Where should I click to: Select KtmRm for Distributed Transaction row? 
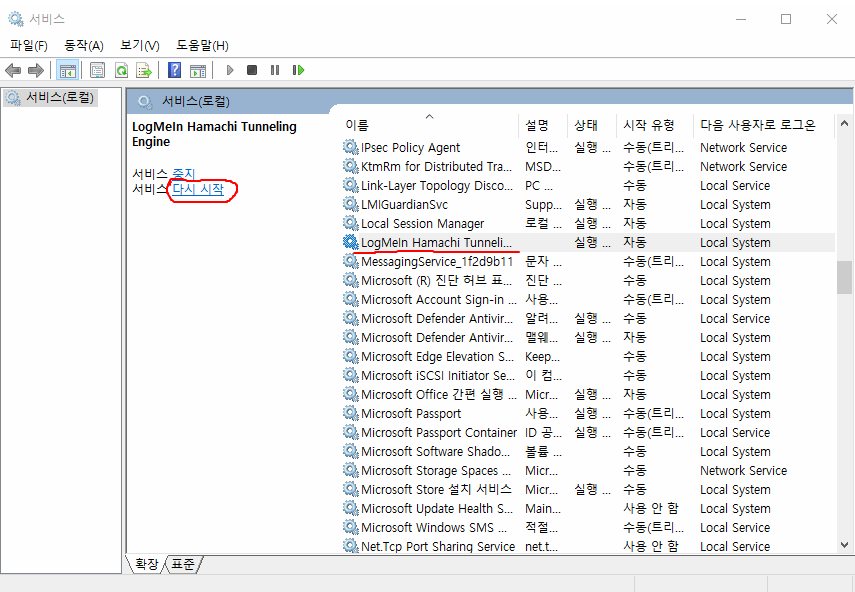coord(588,166)
